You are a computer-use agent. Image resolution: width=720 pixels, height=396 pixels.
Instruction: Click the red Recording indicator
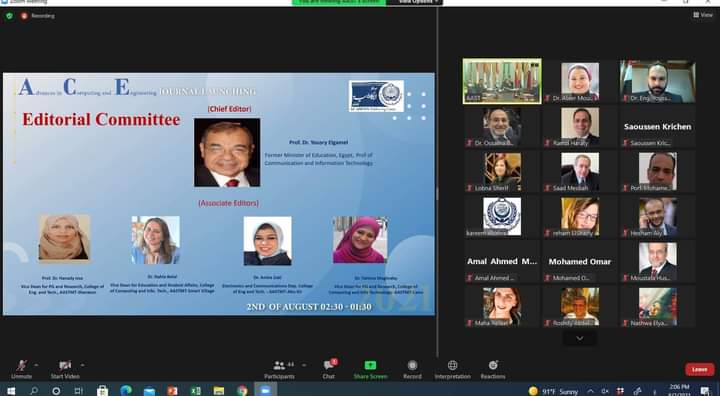38,16
